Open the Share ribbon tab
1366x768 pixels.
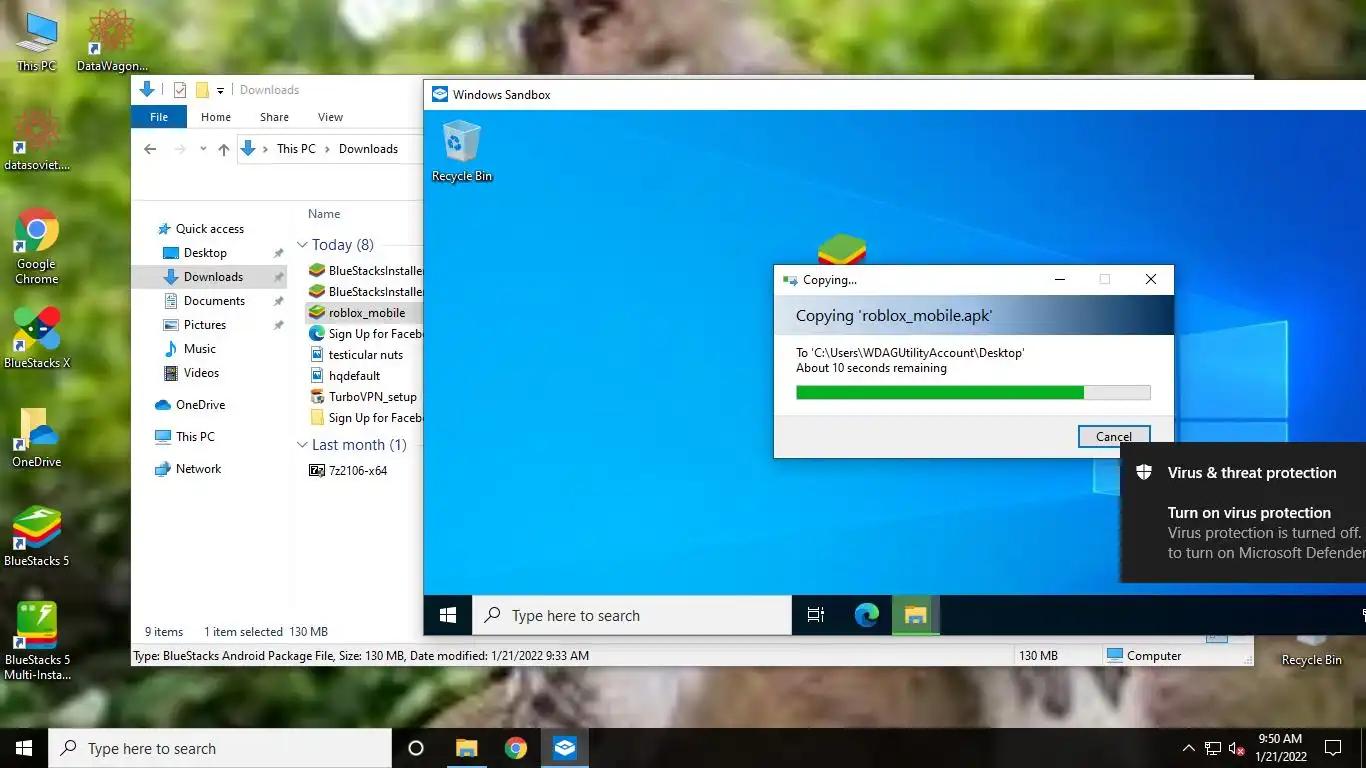[274, 117]
